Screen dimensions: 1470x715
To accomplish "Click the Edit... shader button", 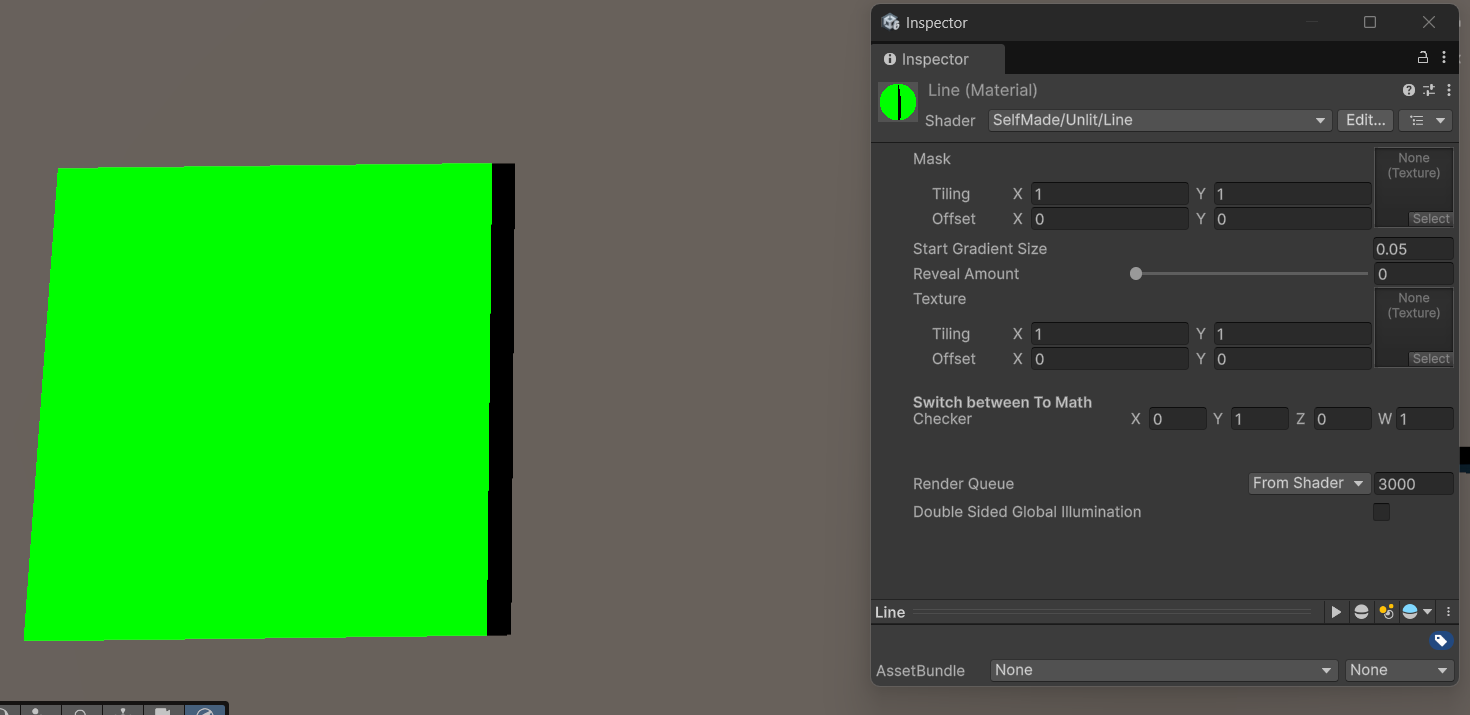I will pos(1365,120).
